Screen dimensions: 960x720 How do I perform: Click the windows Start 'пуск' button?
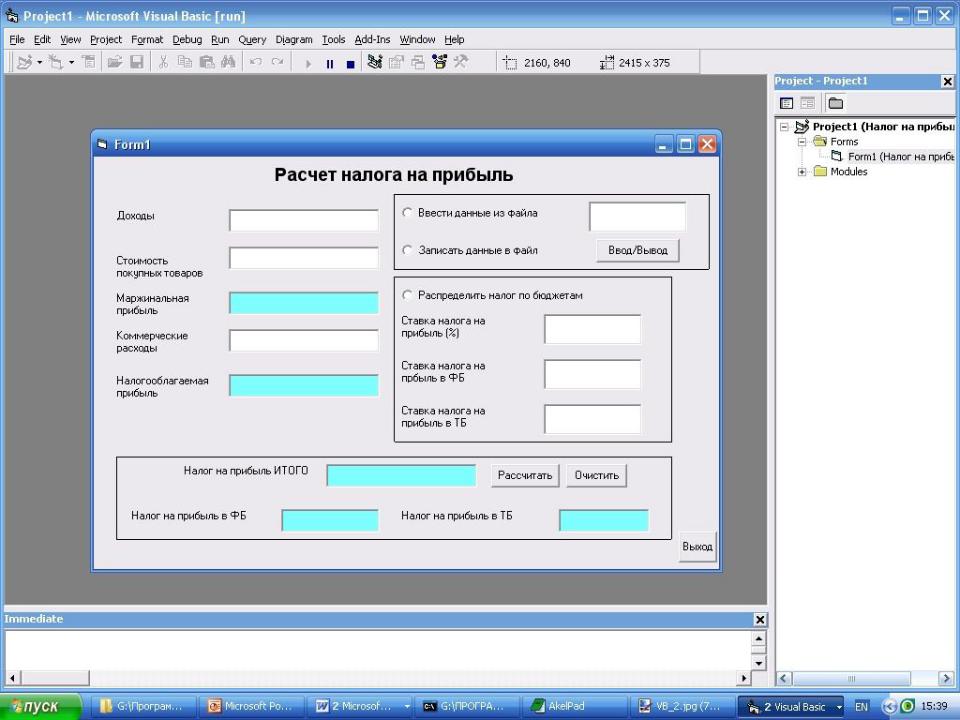(40, 707)
